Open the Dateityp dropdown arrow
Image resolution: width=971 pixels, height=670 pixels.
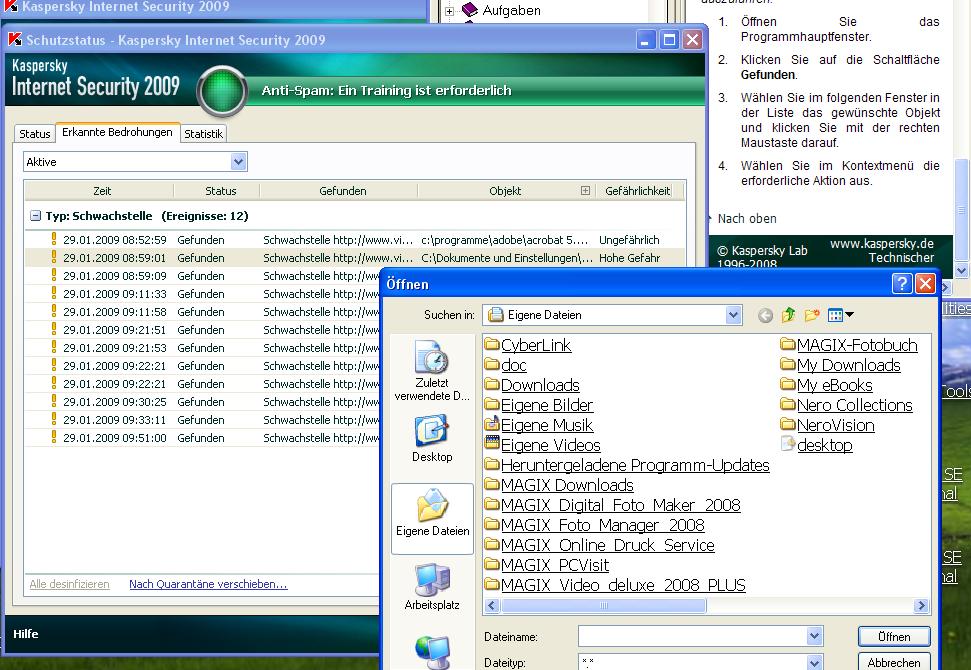[814, 662]
